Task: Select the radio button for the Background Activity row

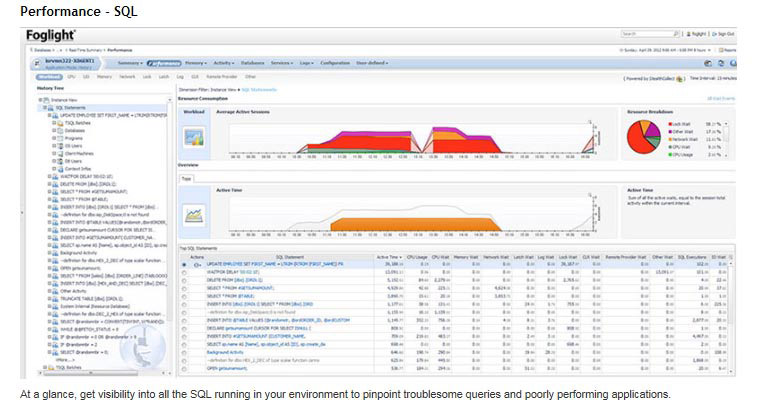Action: 184,353
